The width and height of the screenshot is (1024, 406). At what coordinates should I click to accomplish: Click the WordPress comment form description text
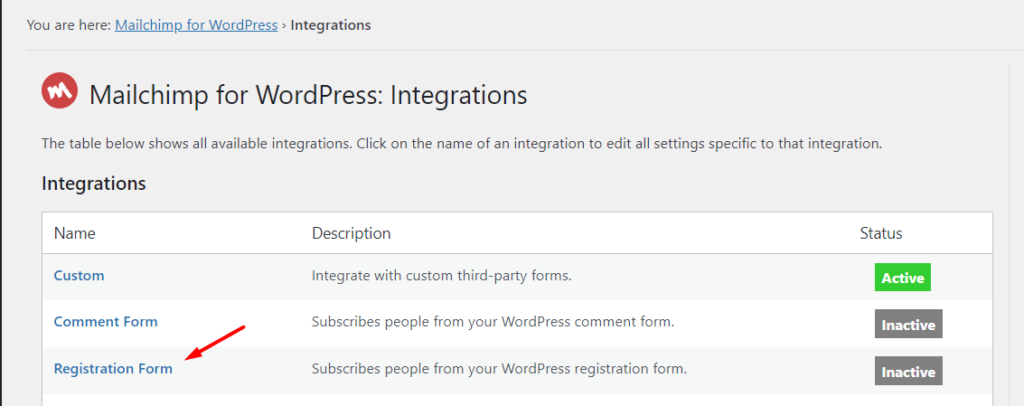pos(493,322)
